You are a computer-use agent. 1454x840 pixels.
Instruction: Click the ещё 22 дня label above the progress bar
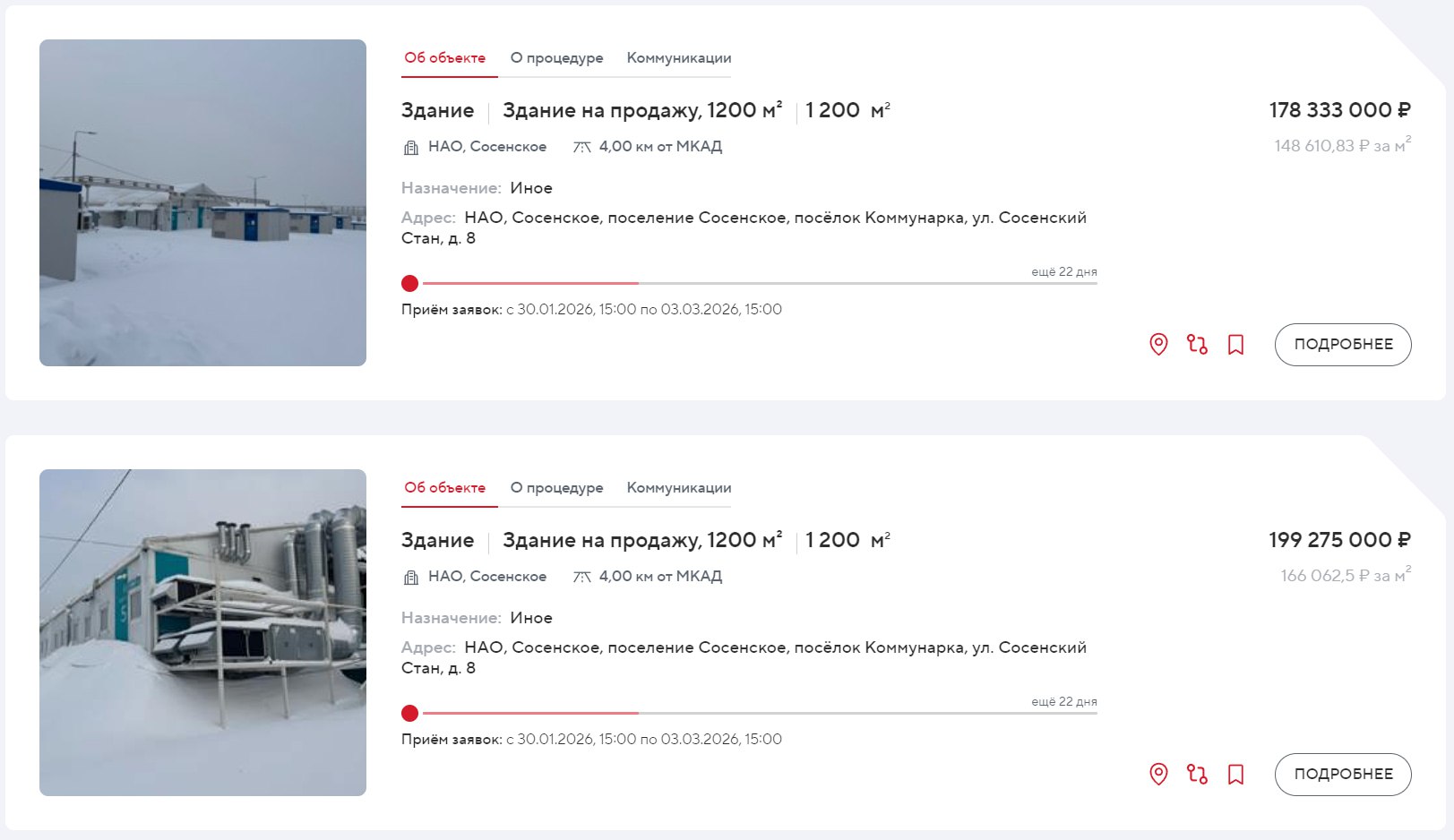pyautogui.click(x=1063, y=270)
